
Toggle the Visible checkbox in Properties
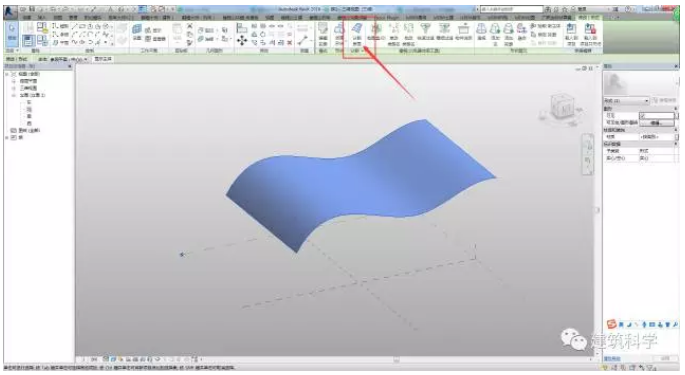point(643,116)
